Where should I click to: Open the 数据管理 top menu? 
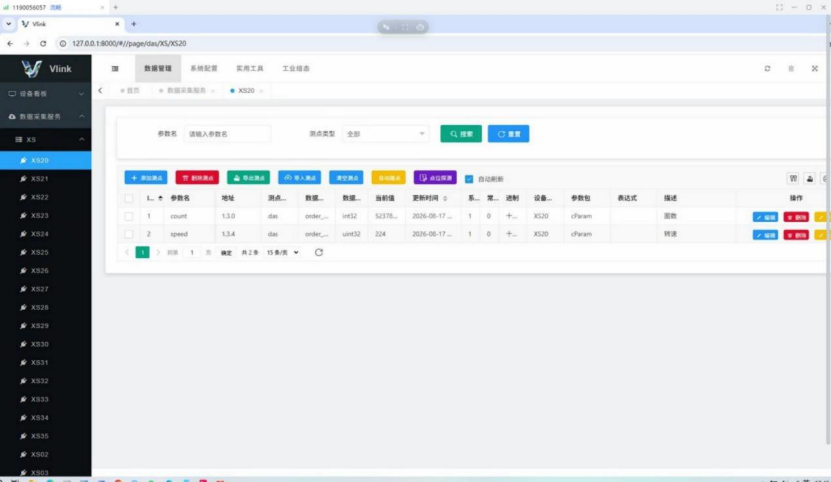158,68
